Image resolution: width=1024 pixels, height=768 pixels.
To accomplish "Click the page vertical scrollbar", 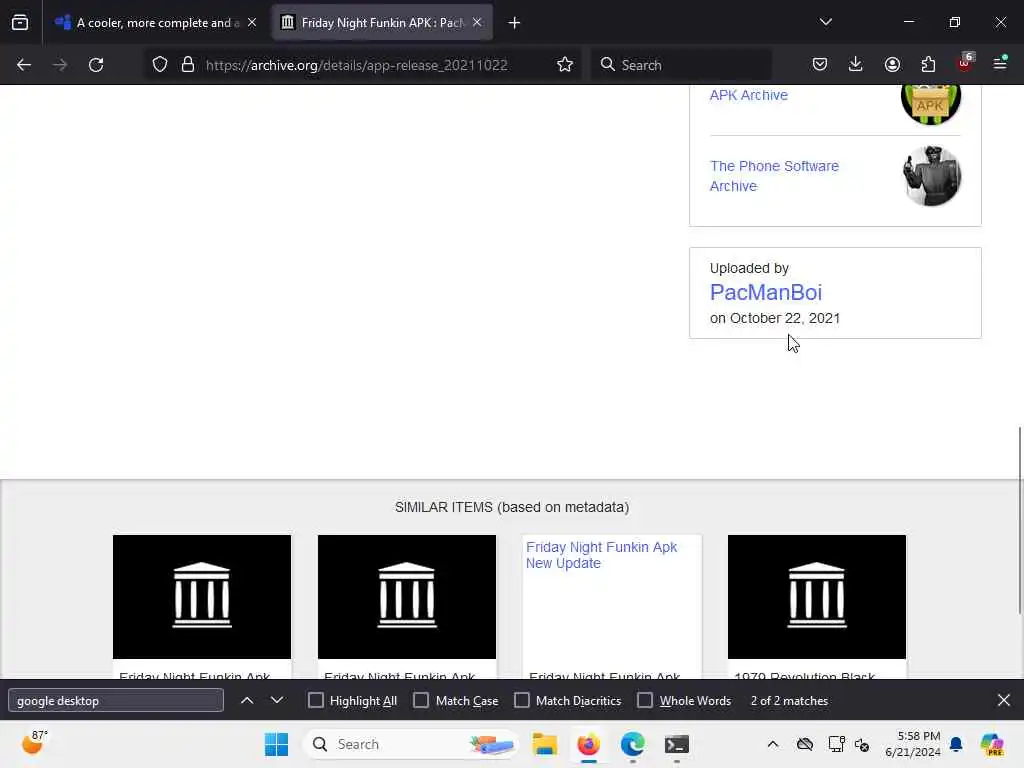I will [x=1019, y=520].
